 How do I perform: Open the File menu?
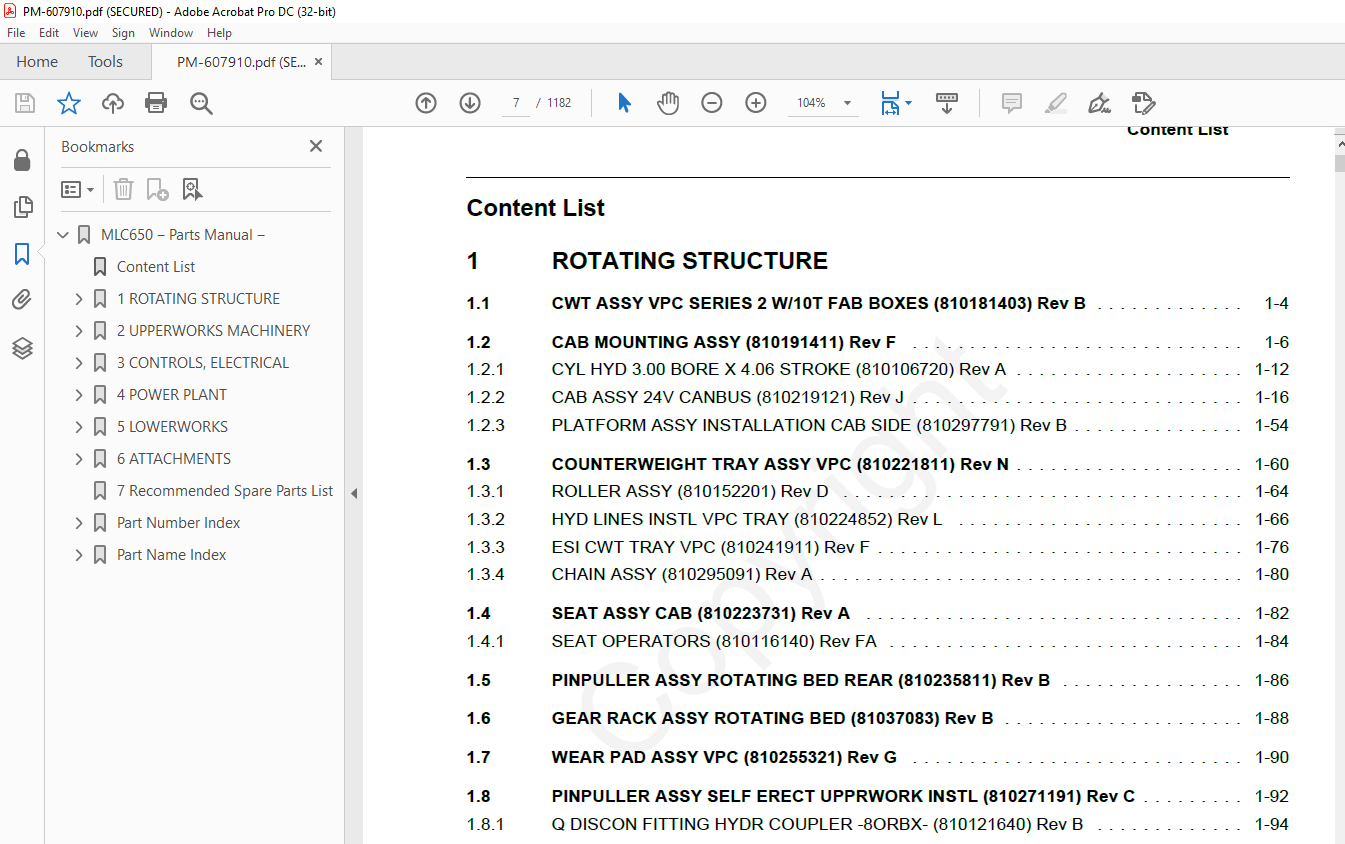click(x=16, y=33)
